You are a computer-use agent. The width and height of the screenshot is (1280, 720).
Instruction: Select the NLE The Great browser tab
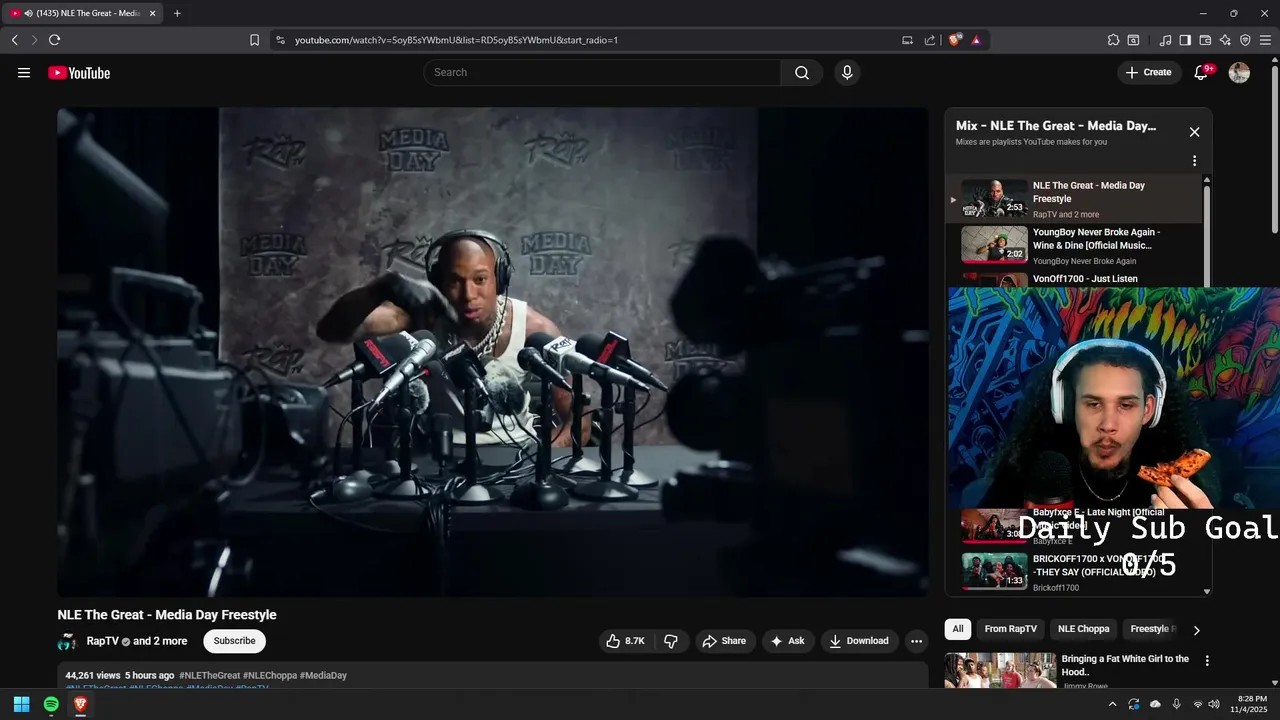(82, 13)
